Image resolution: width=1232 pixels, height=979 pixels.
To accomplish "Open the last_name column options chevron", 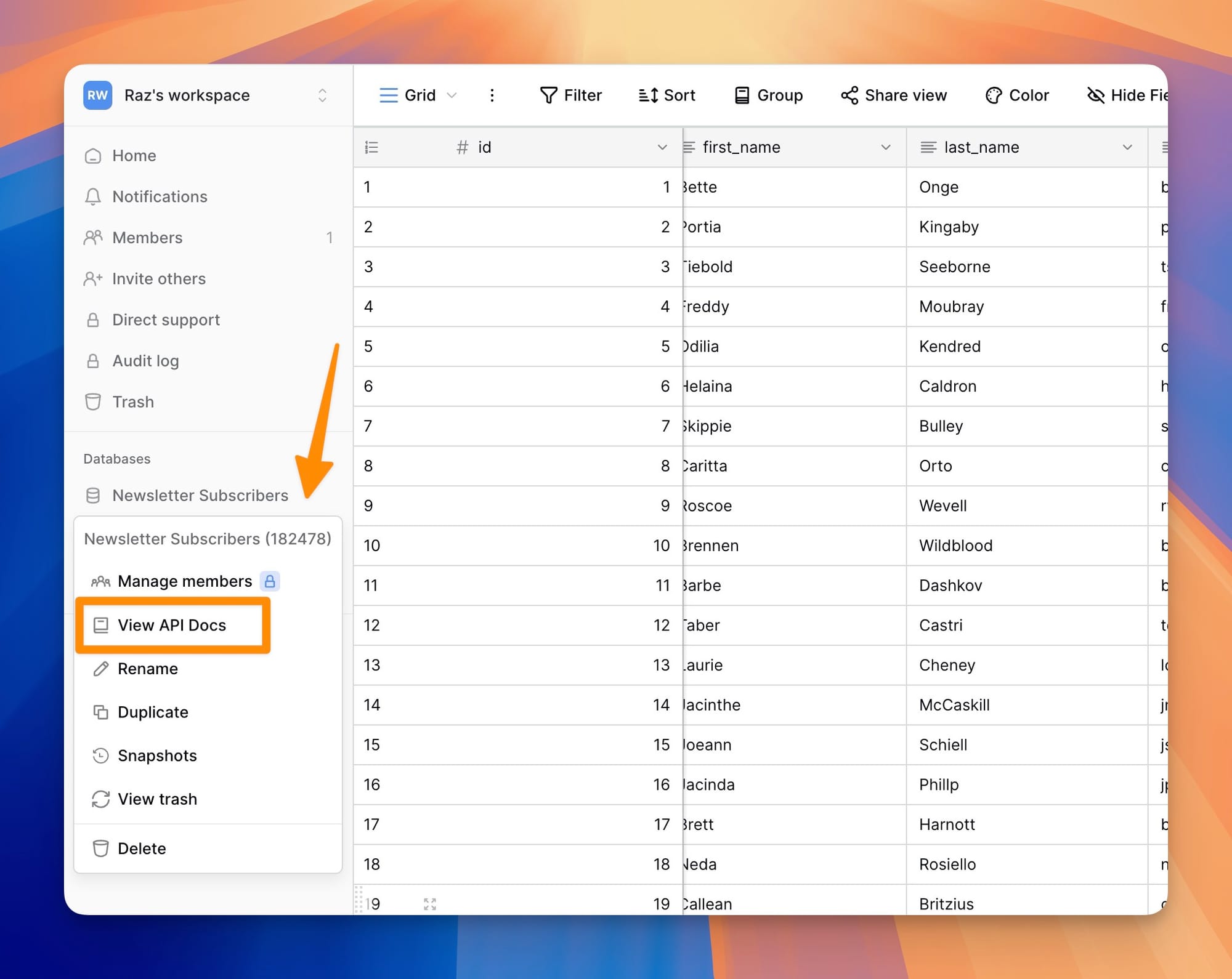I will click(x=1127, y=147).
